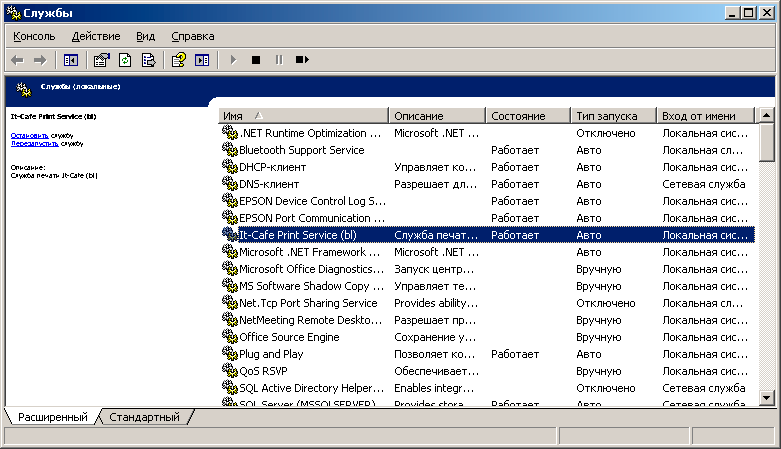The height and width of the screenshot is (449, 781).
Task: Open the Справка menu
Action: pos(193,36)
